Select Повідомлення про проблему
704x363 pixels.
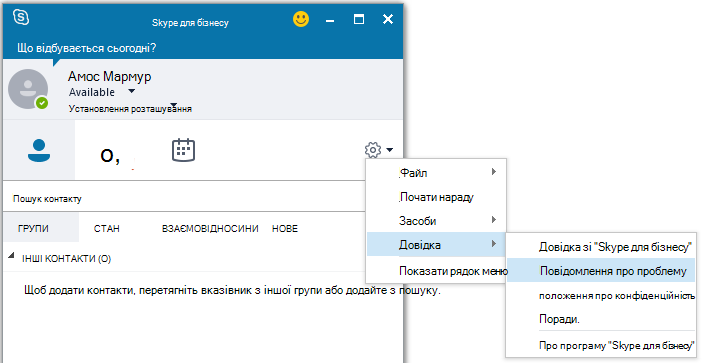(601, 271)
